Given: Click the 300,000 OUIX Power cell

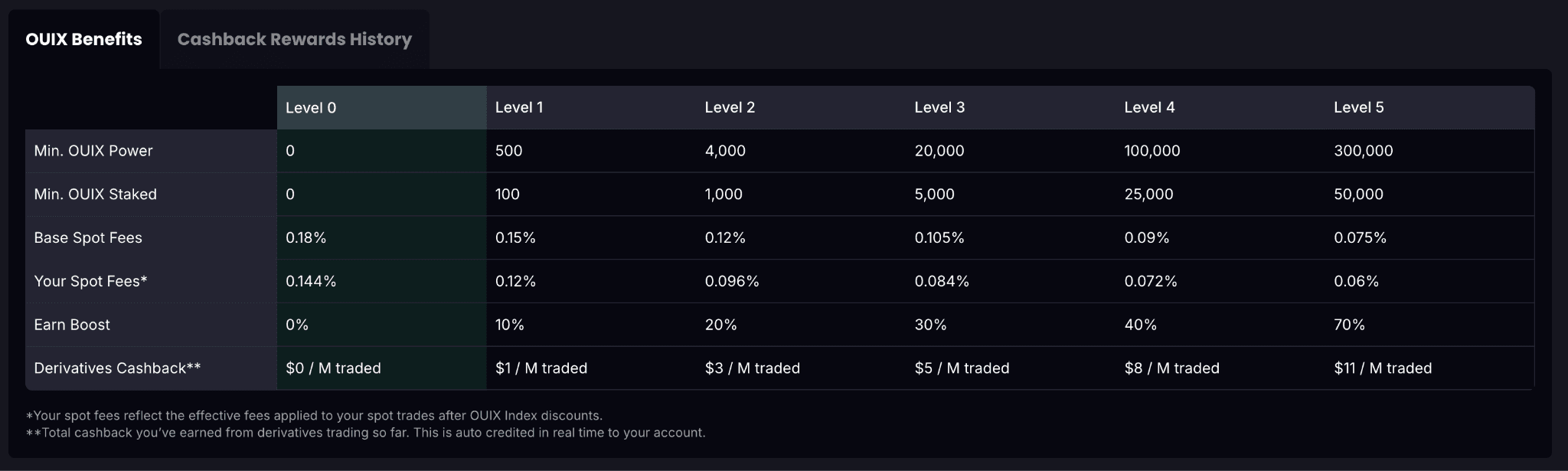Looking at the screenshot, I should coord(1364,151).
